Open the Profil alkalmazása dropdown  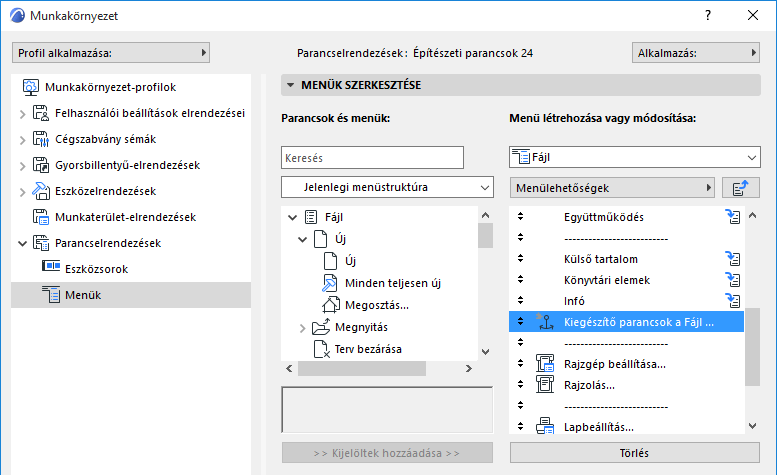pos(111,52)
